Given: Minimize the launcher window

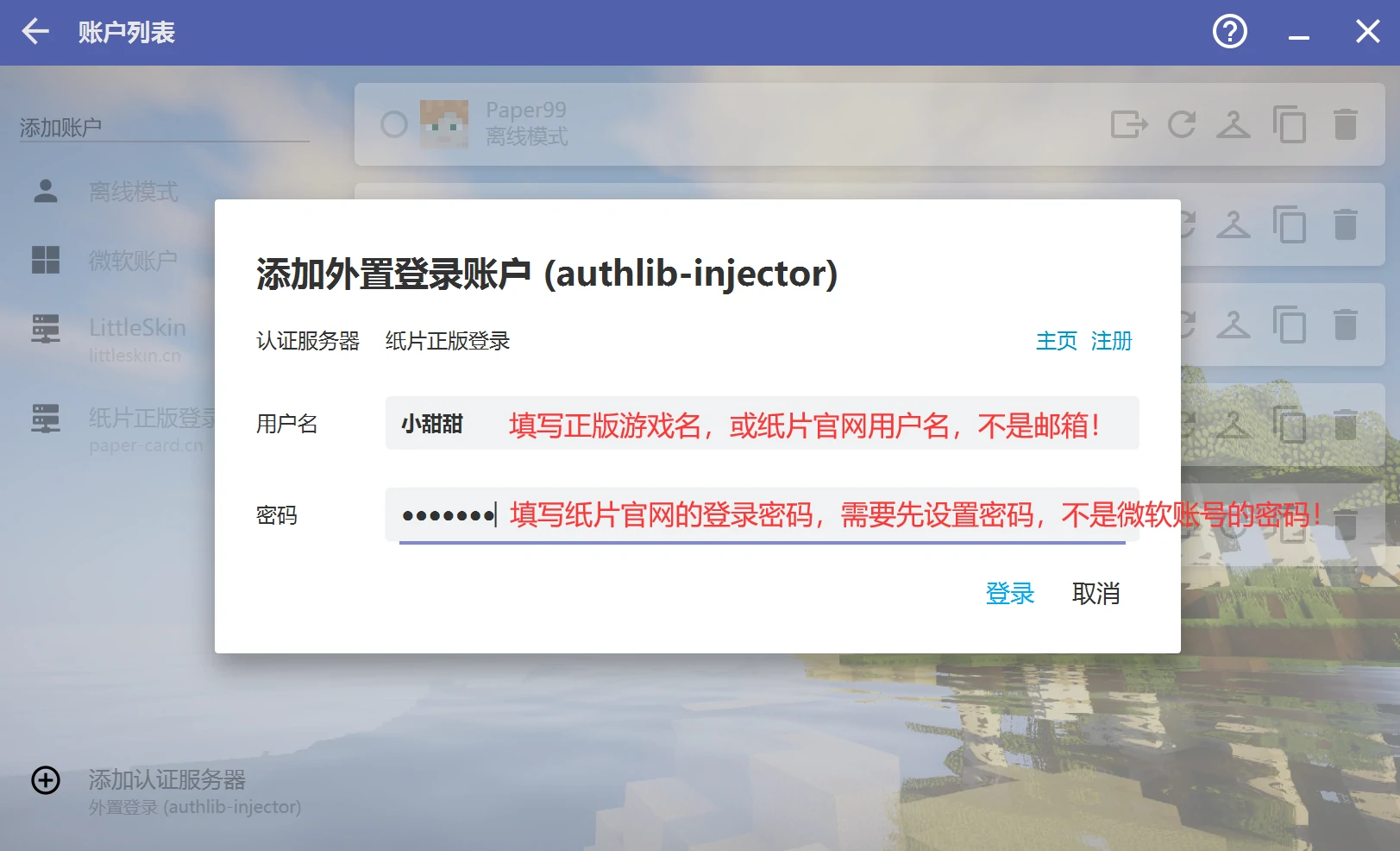Looking at the screenshot, I should pos(1299,37).
